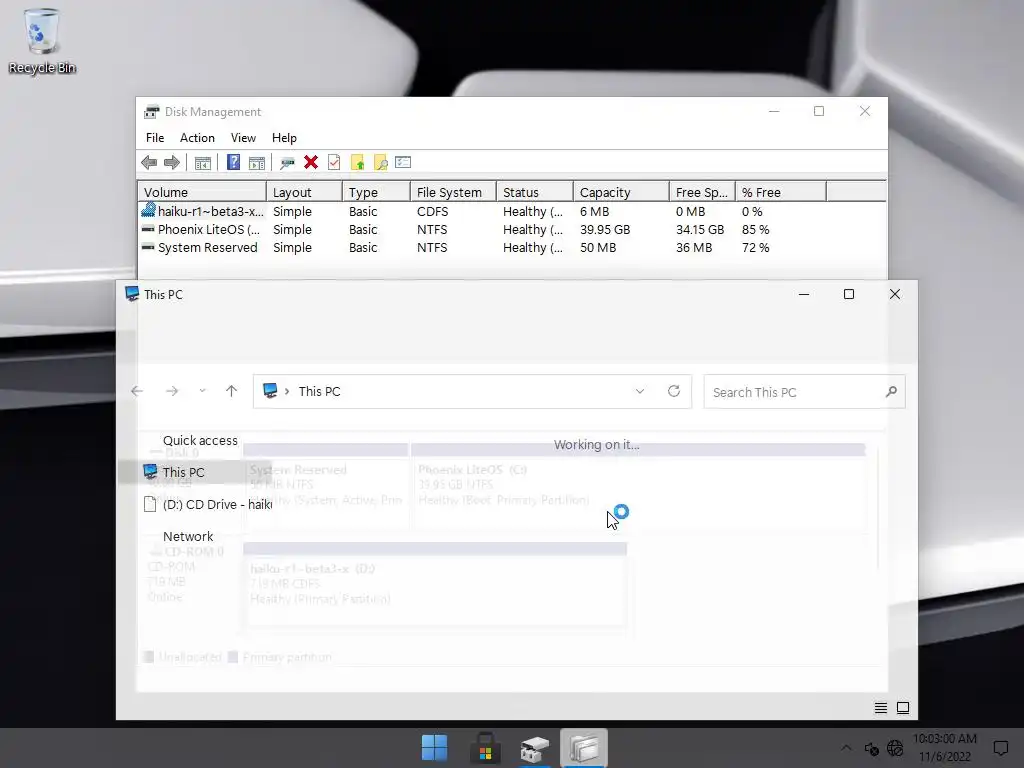Click the This PC address bar icon
This screenshot has width=1024, height=768.
pyautogui.click(x=270, y=391)
